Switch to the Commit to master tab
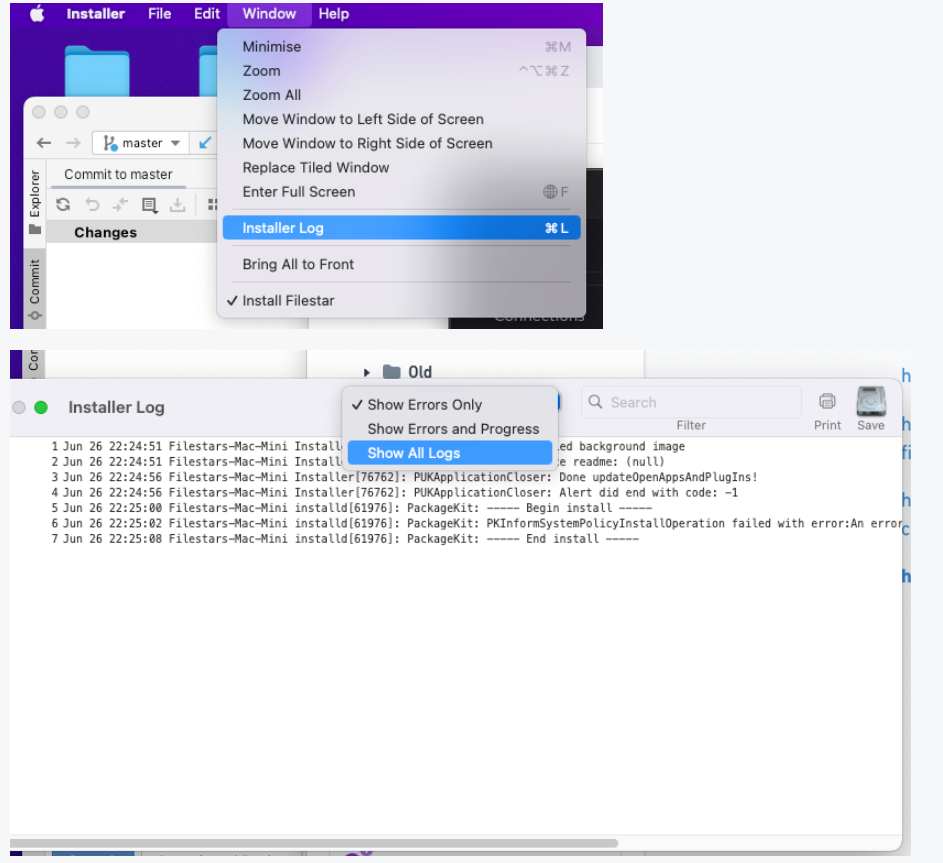Image resolution: width=943 pixels, height=863 pixels. coord(118,174)
